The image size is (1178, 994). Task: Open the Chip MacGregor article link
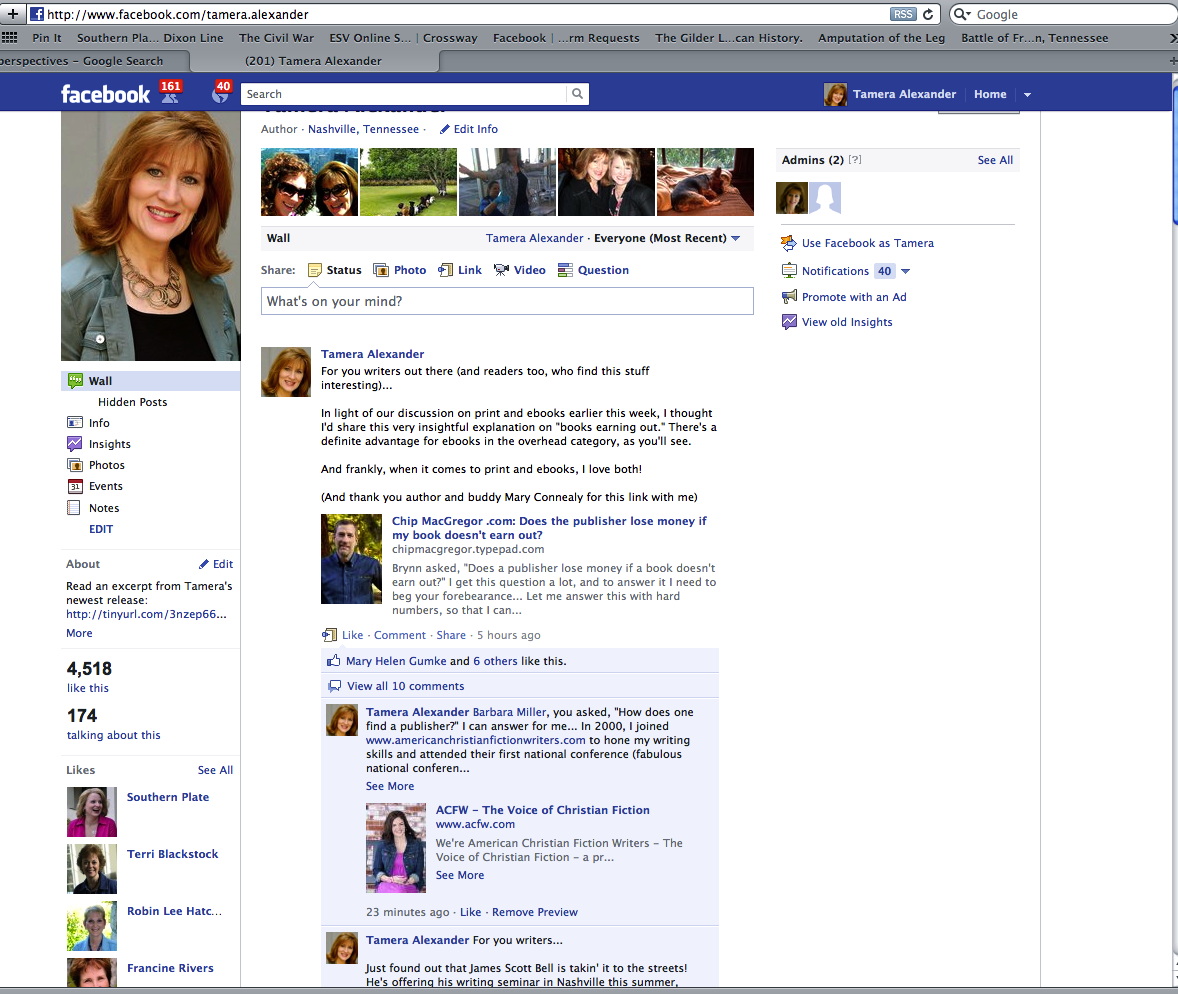(x=549, y=527)
